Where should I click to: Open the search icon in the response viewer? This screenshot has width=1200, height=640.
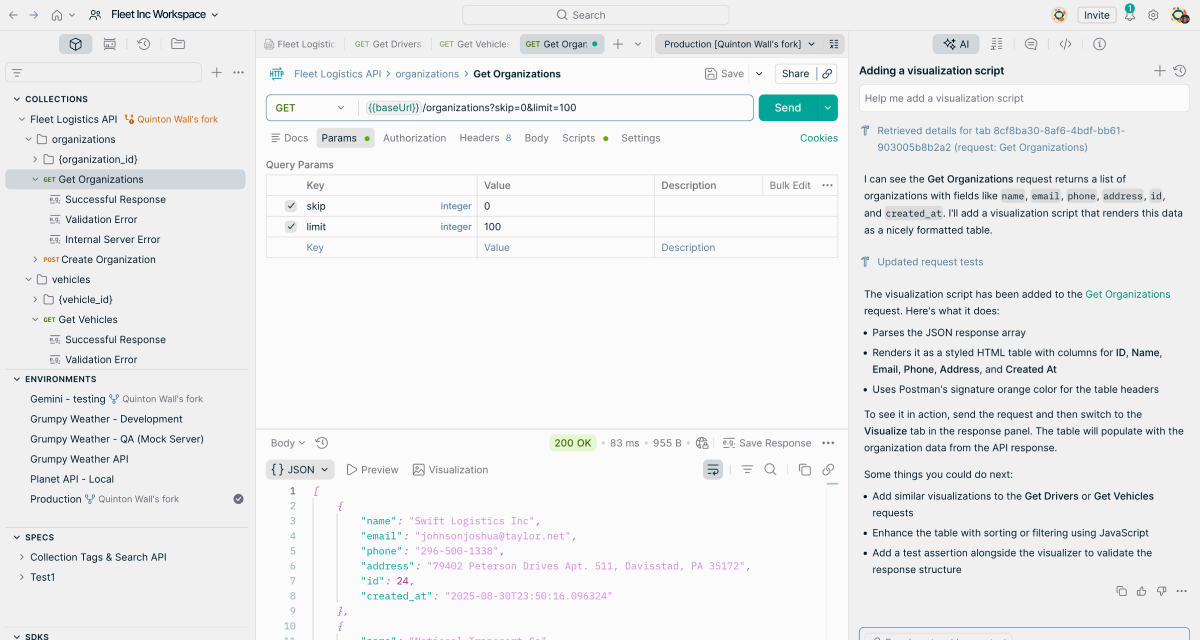click(770, 469)
